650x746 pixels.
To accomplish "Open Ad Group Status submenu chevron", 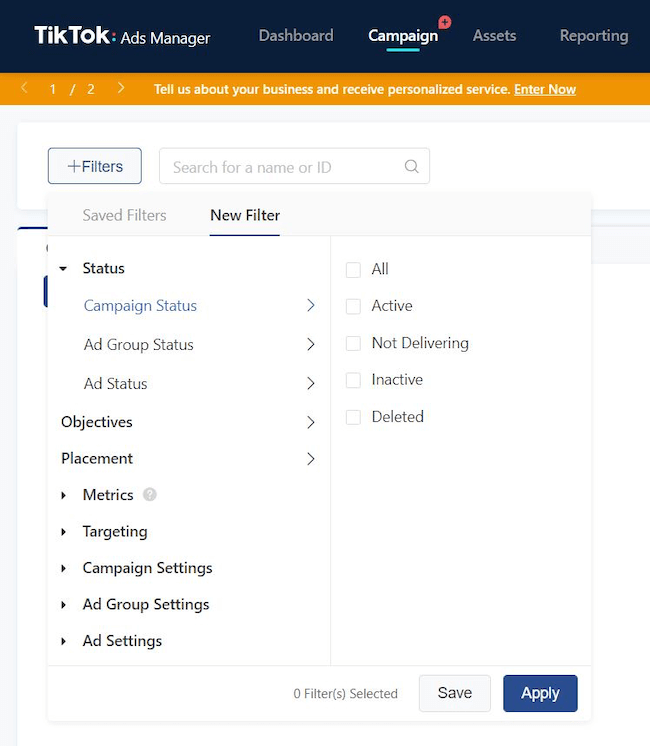I will (x=311, y=344).
